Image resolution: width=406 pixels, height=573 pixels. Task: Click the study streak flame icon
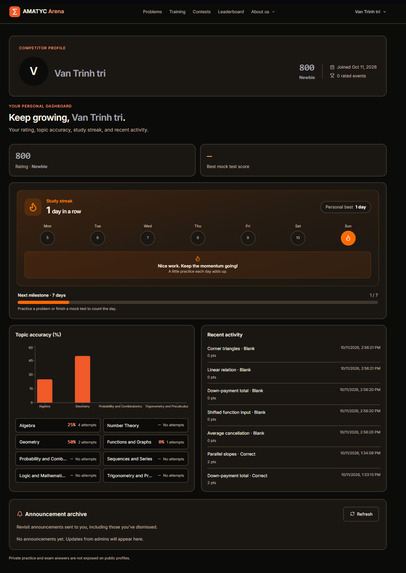click(33, 207)
